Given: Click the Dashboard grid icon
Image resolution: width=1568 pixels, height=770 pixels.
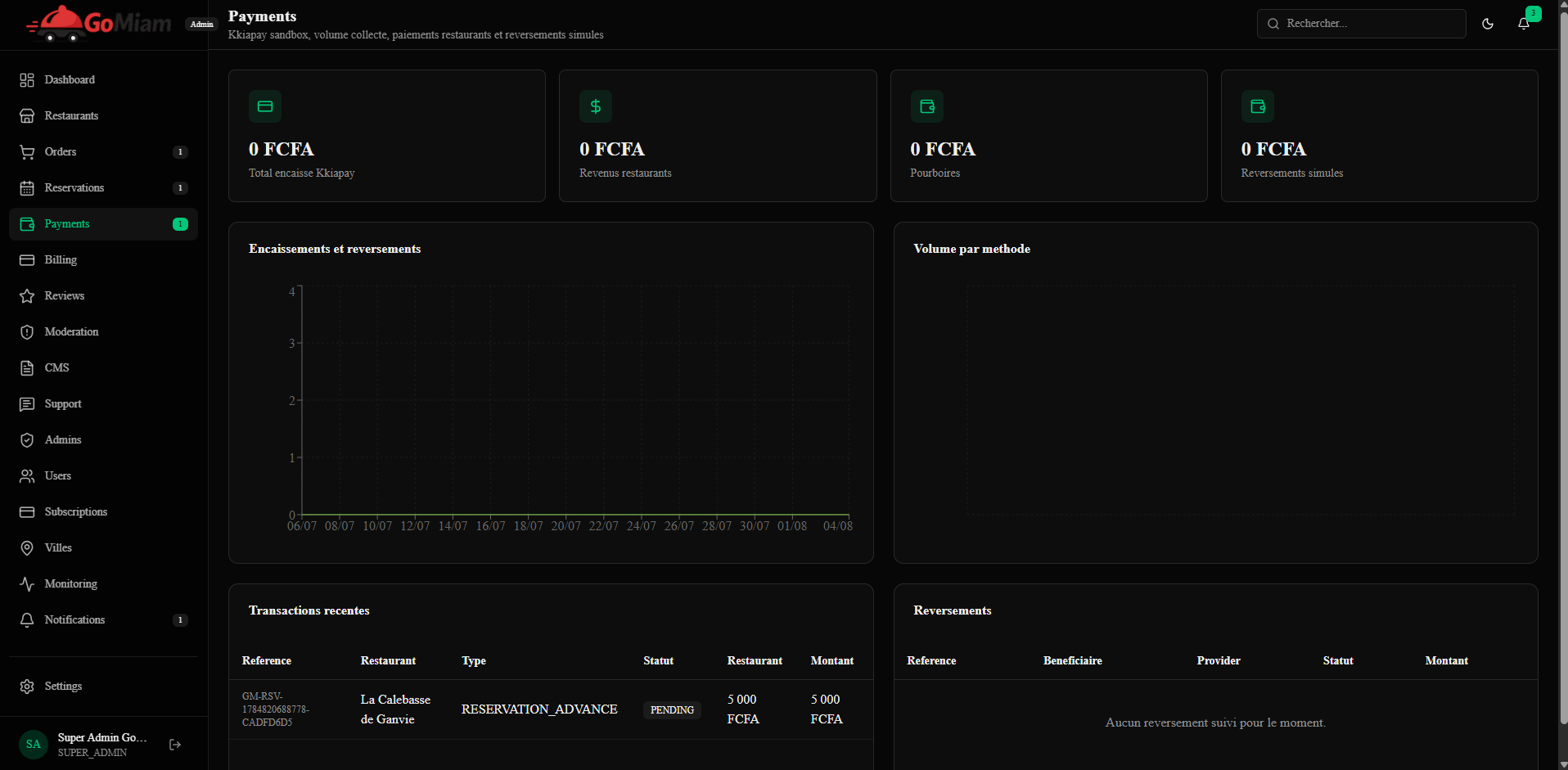Looking at the screenshot, I should coord(27,80).
